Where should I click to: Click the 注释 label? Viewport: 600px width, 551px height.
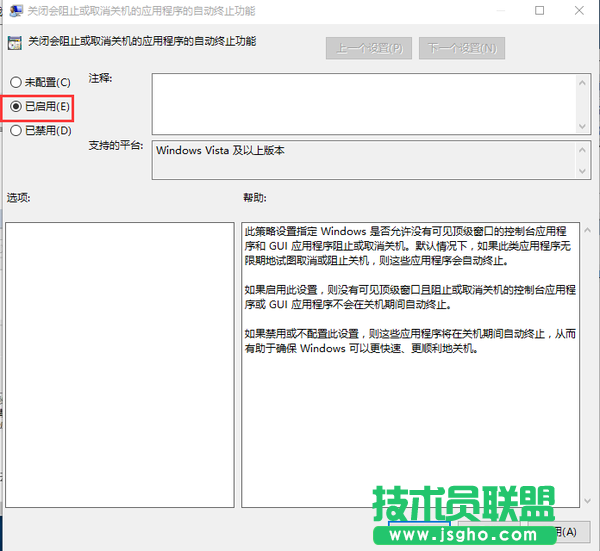coord(100,78)
